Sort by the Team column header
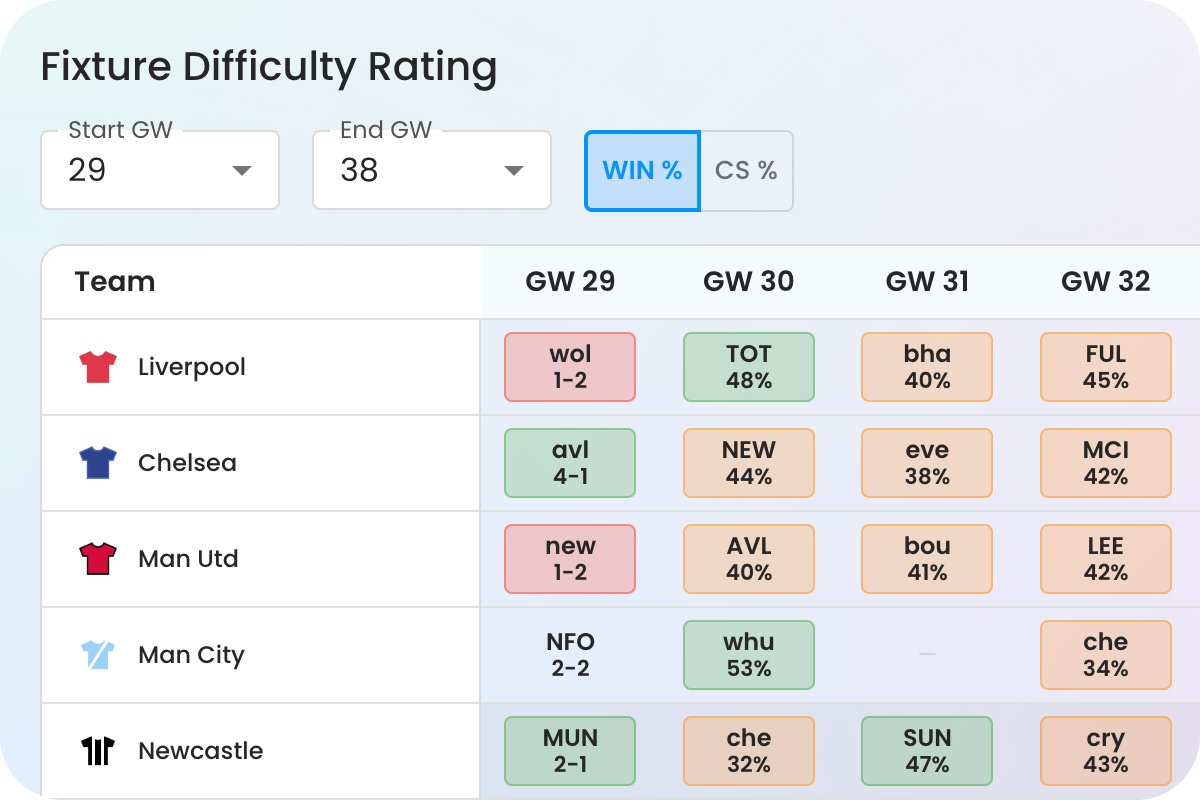 coord(115,282)
